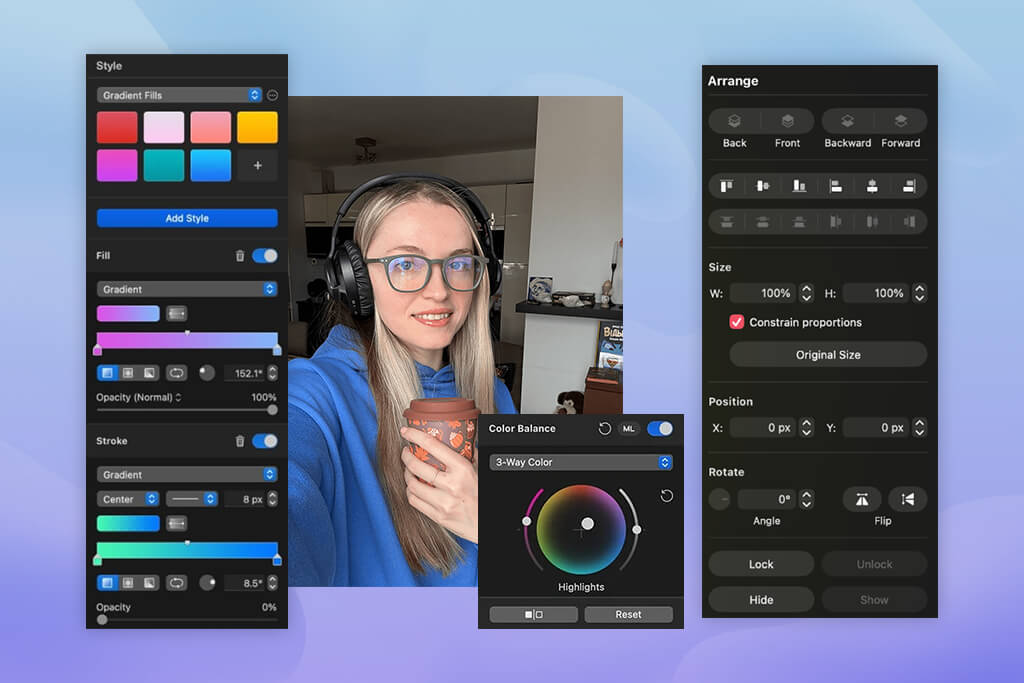The height and width of the screenshot is (683, 1024).
Task: Click Original Size button
Action: click(828, 355)
